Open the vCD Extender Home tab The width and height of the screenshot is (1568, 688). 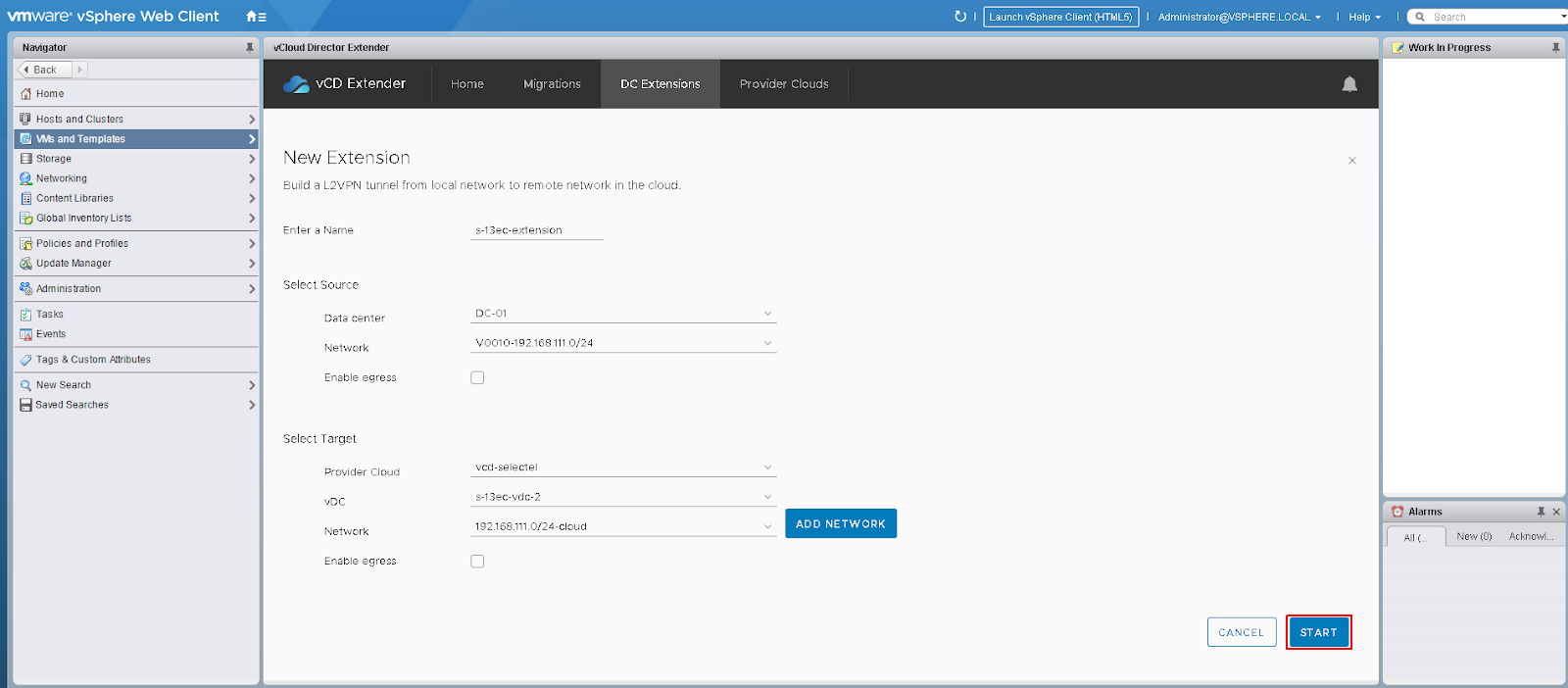coord(467,84)
